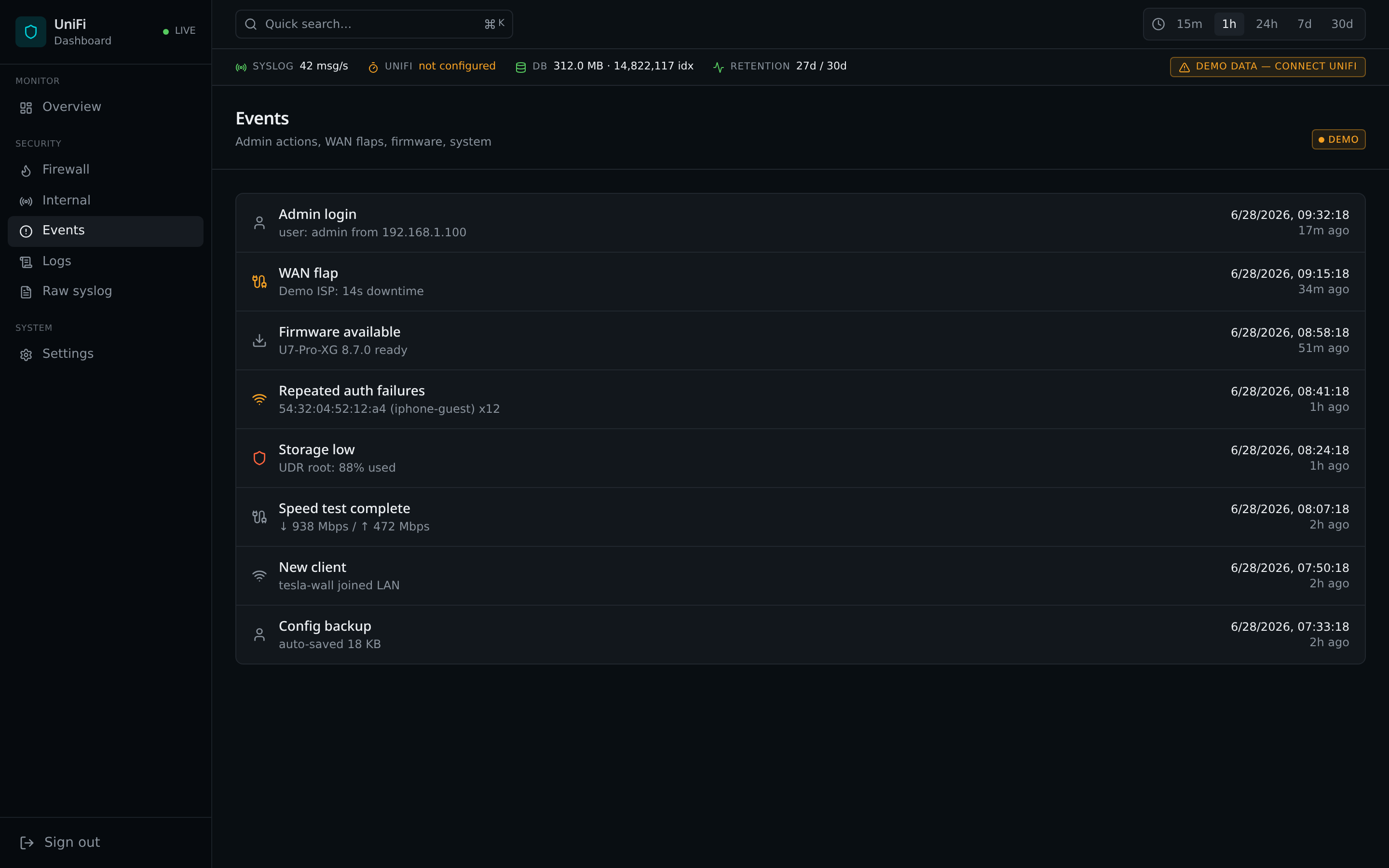Go to the Internal section
The image size is (1389, 868).
point(106,201)
